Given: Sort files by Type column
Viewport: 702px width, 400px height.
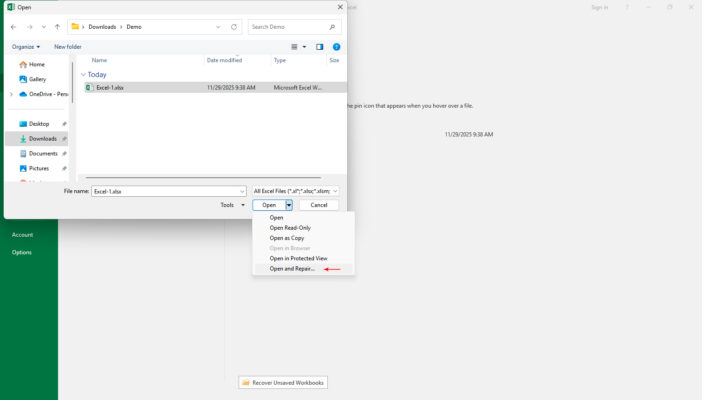Looking at the screenshot, I should pos(280,60).
